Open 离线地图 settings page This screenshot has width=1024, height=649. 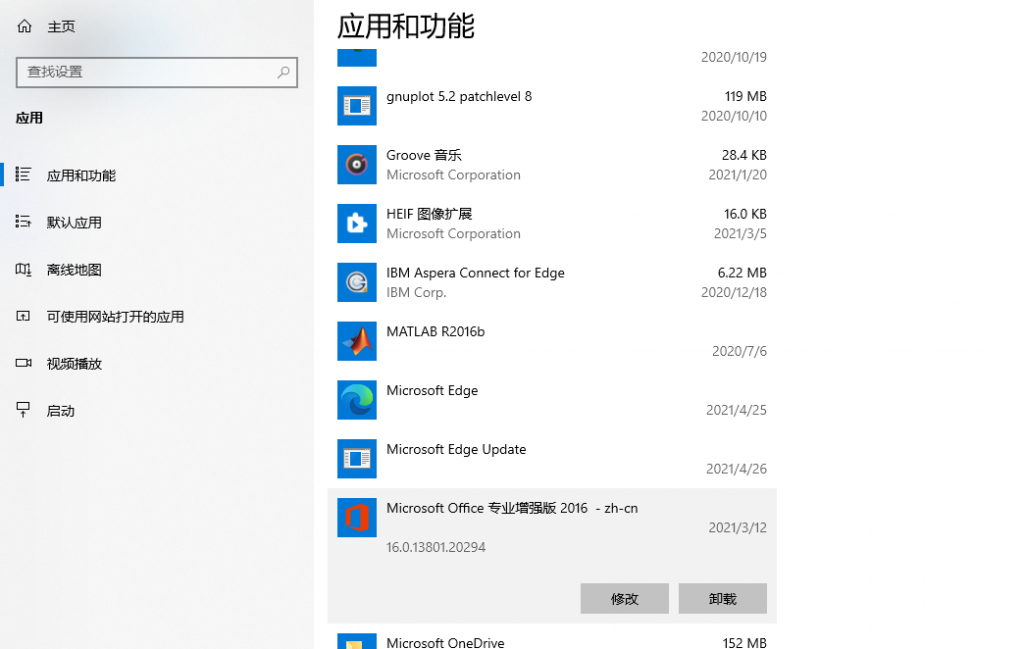(74, 270)
